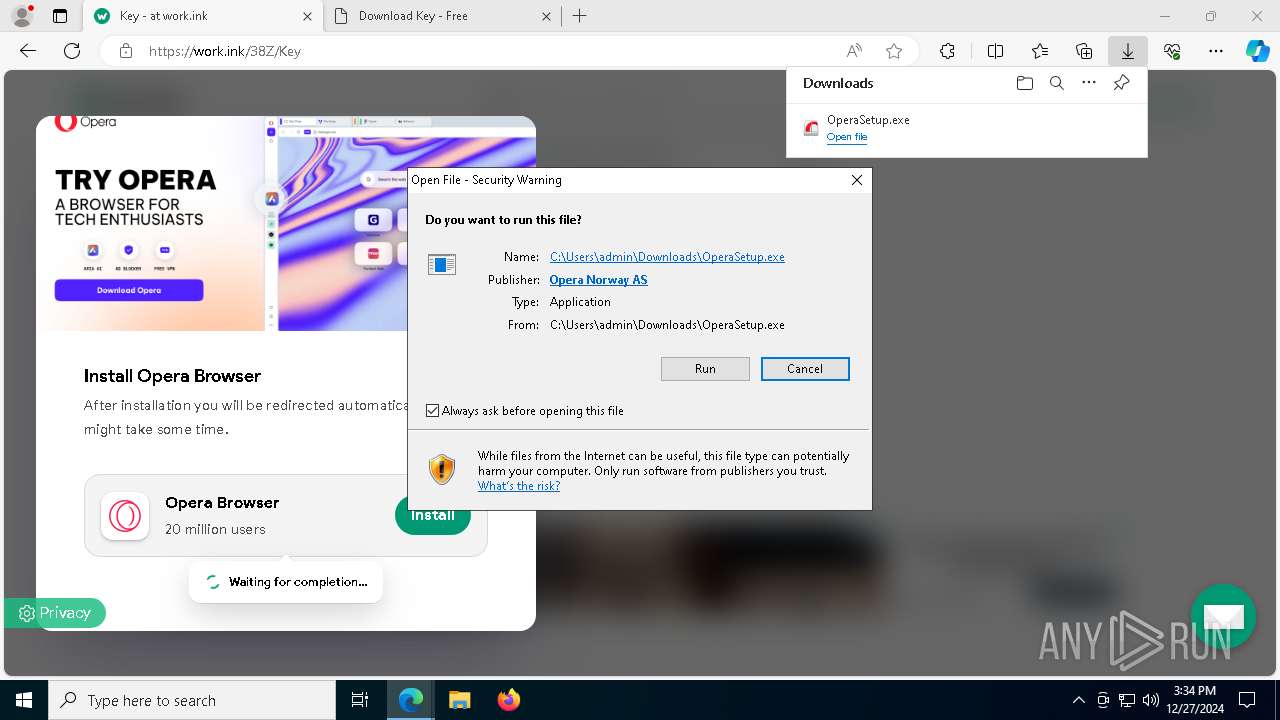
Task: Open Browser essentials icon
Action: pyautogui.click(x=1172, y=51)
